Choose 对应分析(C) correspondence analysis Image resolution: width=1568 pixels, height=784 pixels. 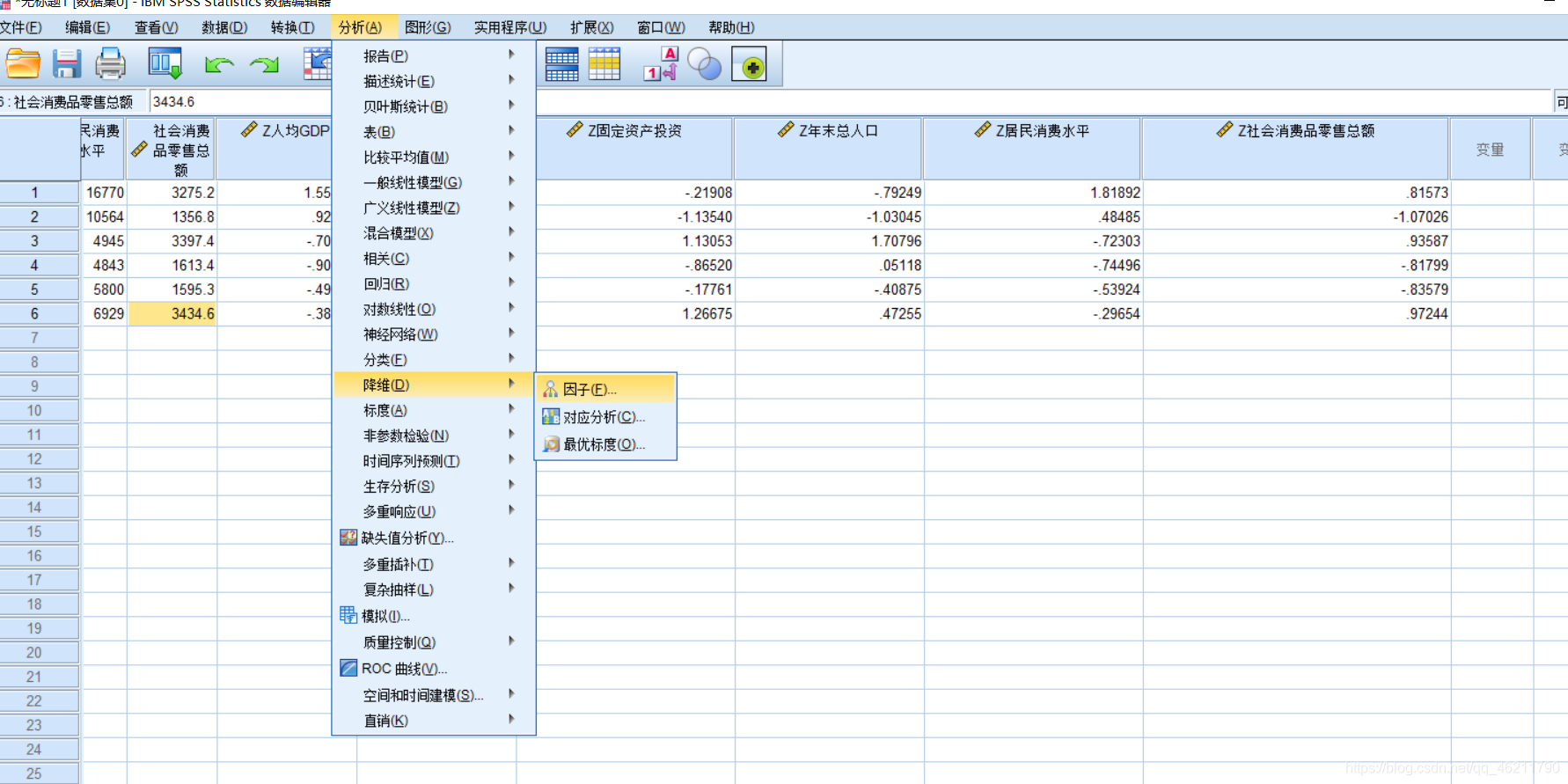click(x=605, y=417)
